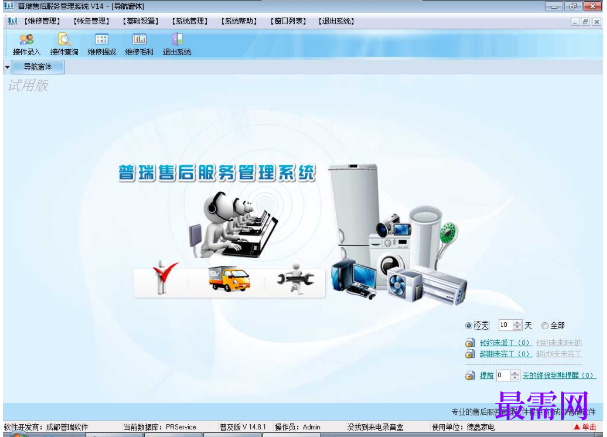Click the app icon at menu bar left
The image size is (607, 437).
pos(12,21)
